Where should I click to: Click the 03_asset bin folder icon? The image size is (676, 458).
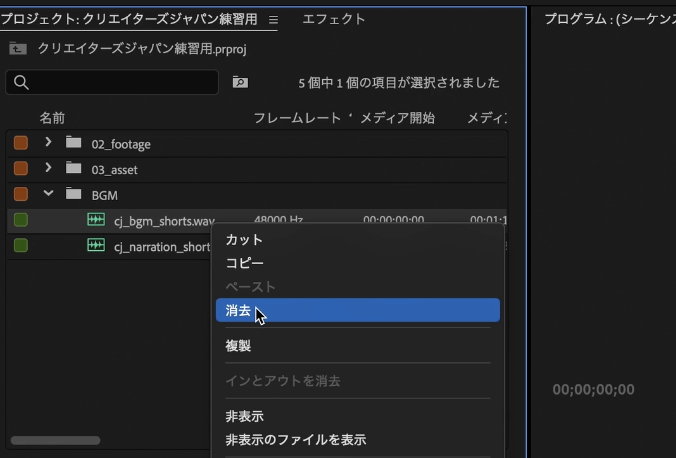[74, 168]
